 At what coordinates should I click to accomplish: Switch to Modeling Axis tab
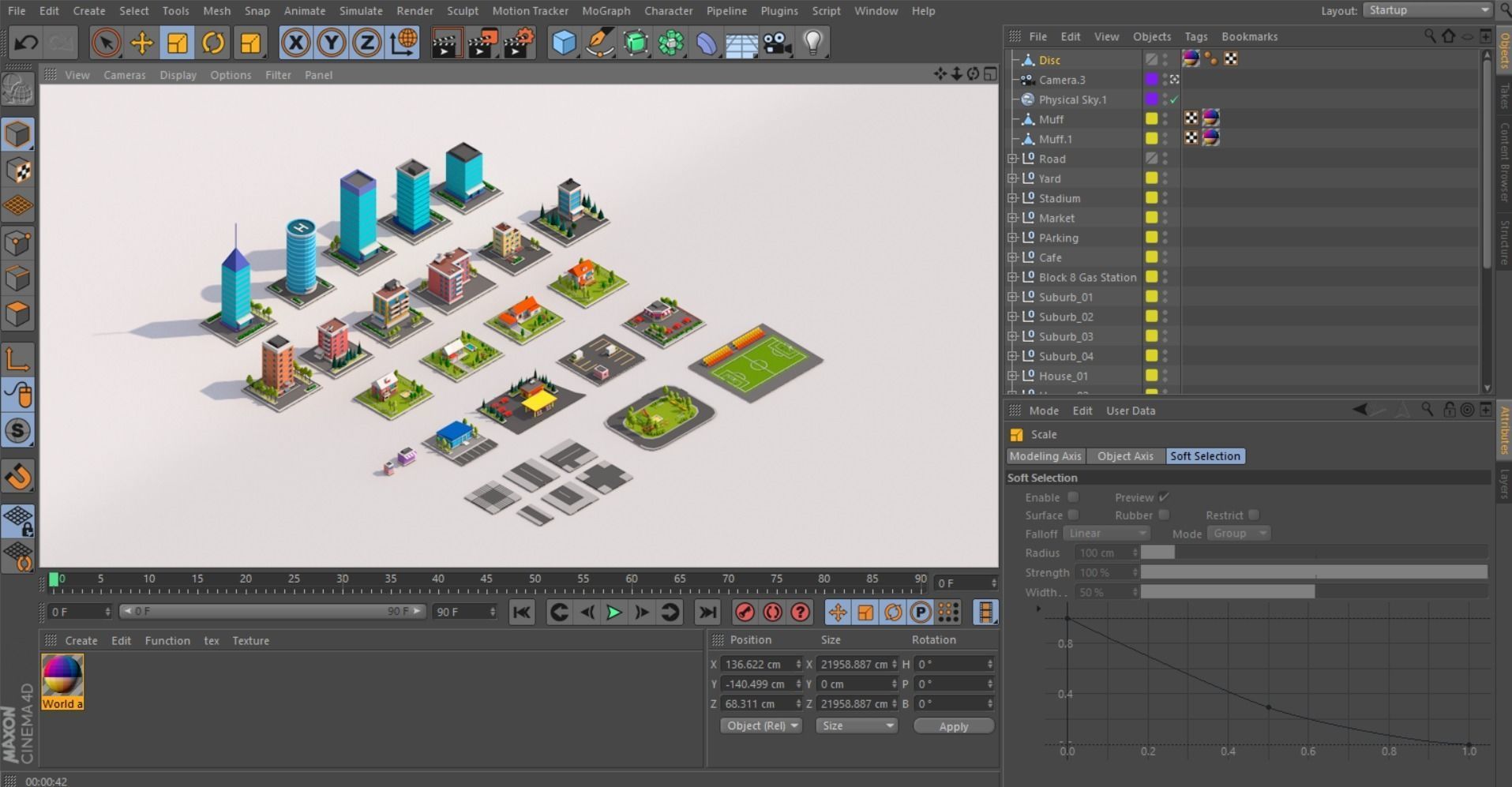click(1045, 456)
